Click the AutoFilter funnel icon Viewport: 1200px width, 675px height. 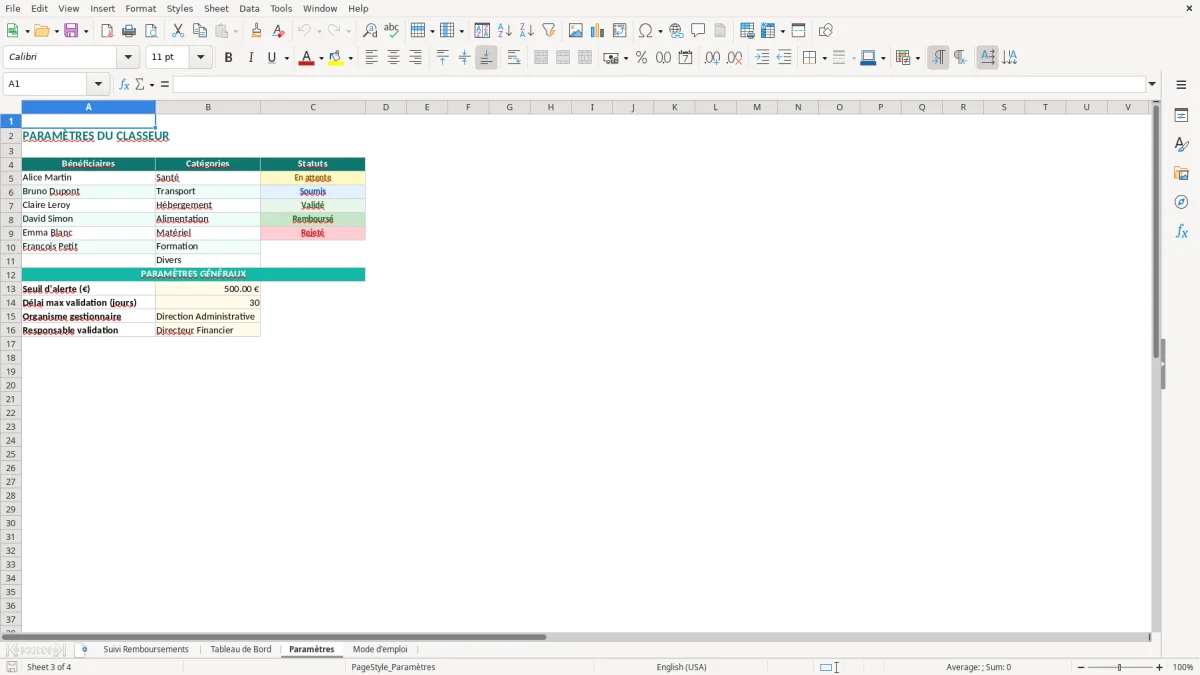tap(549, 31)
